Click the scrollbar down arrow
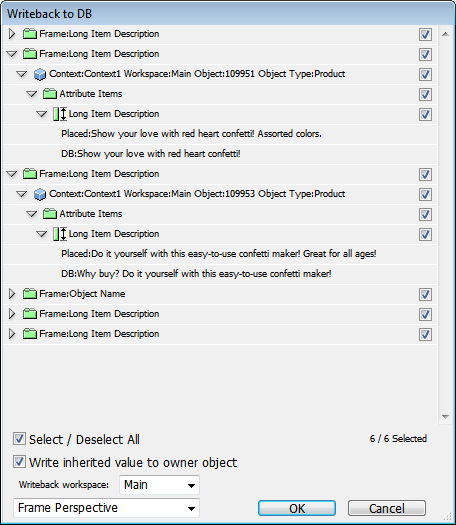This screenshot has height=525, width=456. pos(445,417)
